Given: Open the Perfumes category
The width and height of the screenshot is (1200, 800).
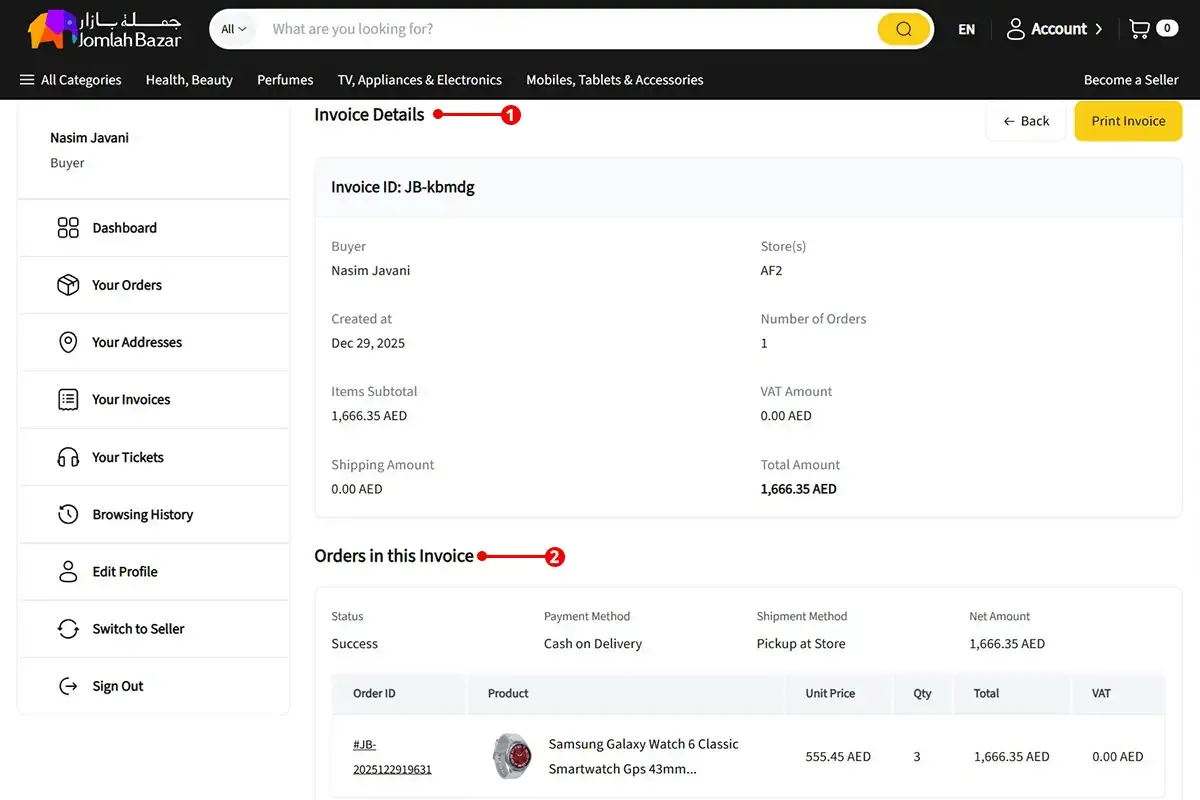Looking at the screenshot, I should click(x=285, y=80).
